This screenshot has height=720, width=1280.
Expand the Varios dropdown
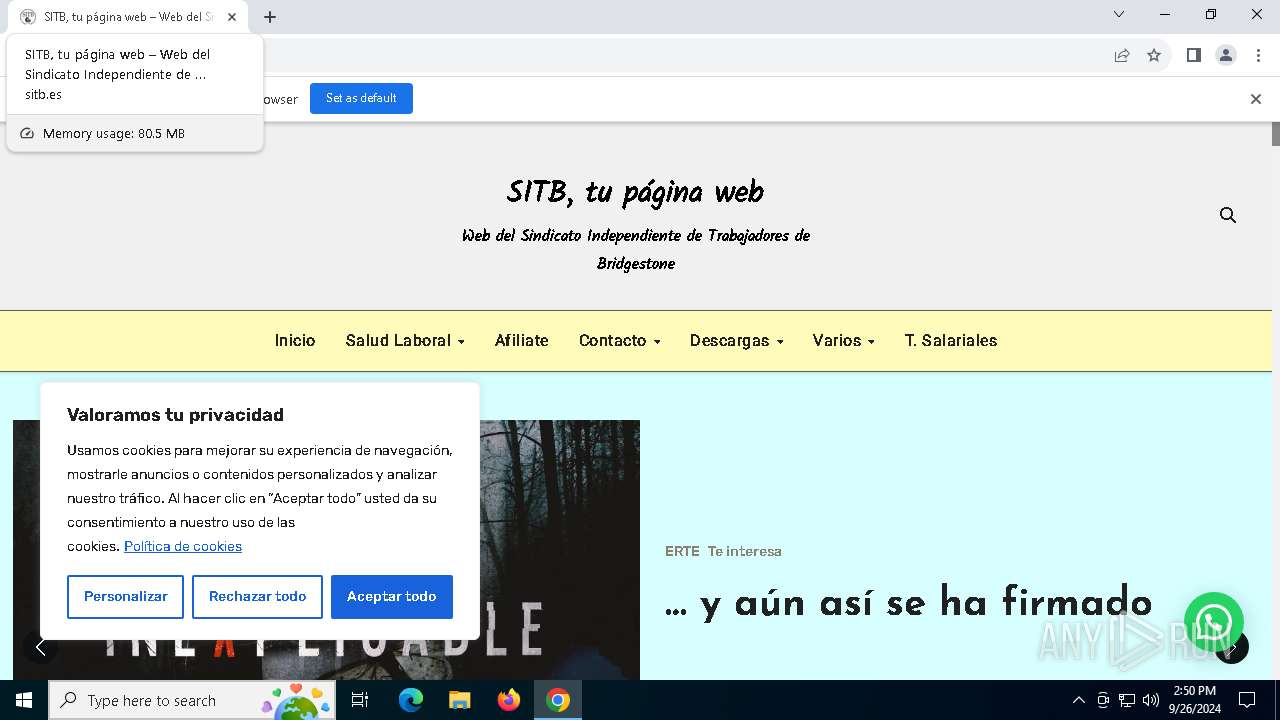coord(844,341)
